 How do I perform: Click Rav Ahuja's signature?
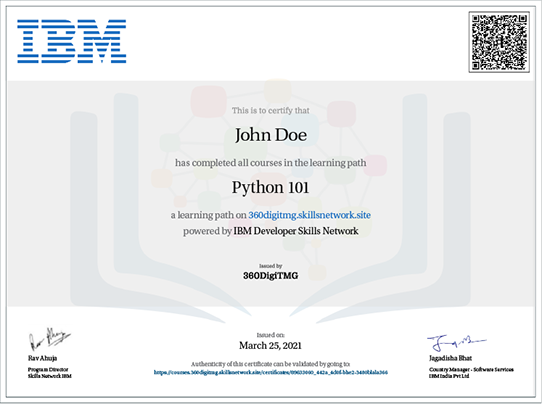pyautogui.click(x=49, y=339)
